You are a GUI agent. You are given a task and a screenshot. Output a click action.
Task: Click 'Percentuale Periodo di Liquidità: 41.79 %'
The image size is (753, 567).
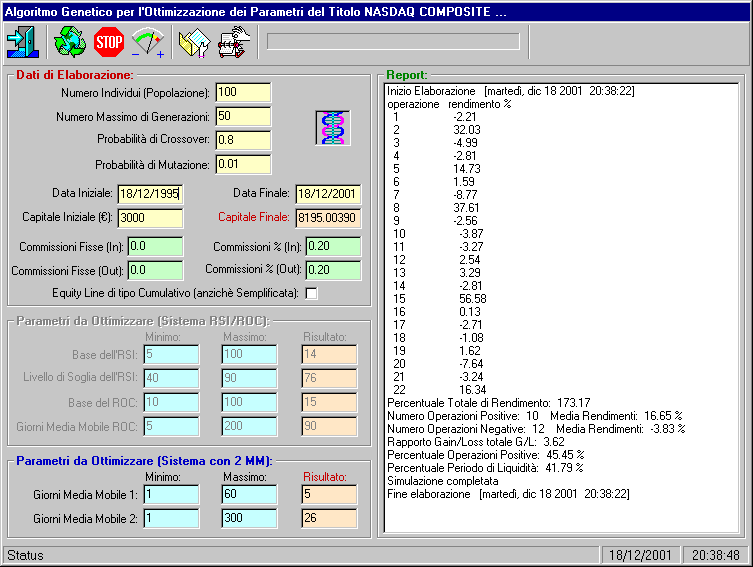(485, 467)
